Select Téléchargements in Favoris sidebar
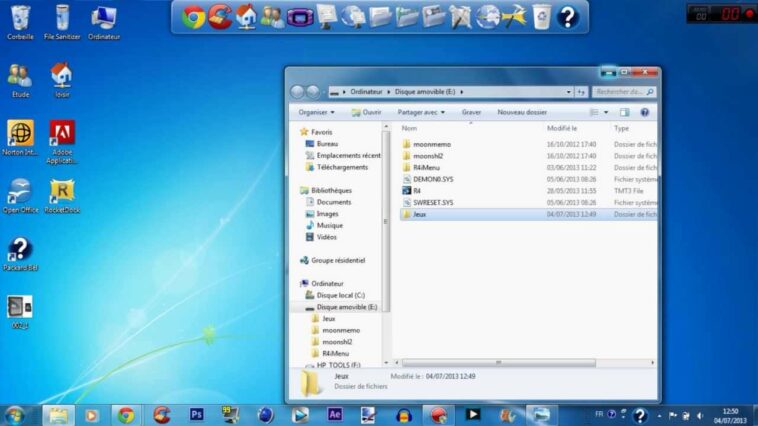The image size is (758, 426). (x=342, y=167)
